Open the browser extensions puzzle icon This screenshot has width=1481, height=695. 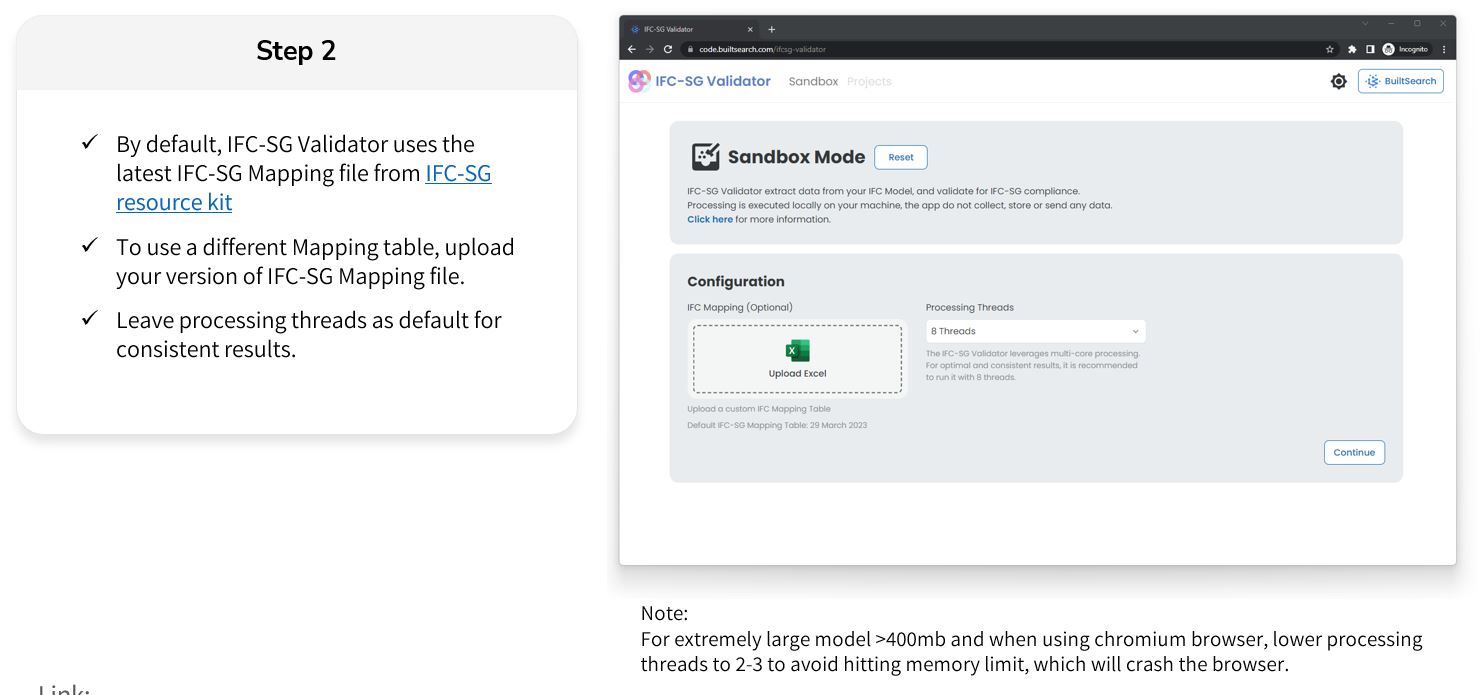pos(1352,49)
